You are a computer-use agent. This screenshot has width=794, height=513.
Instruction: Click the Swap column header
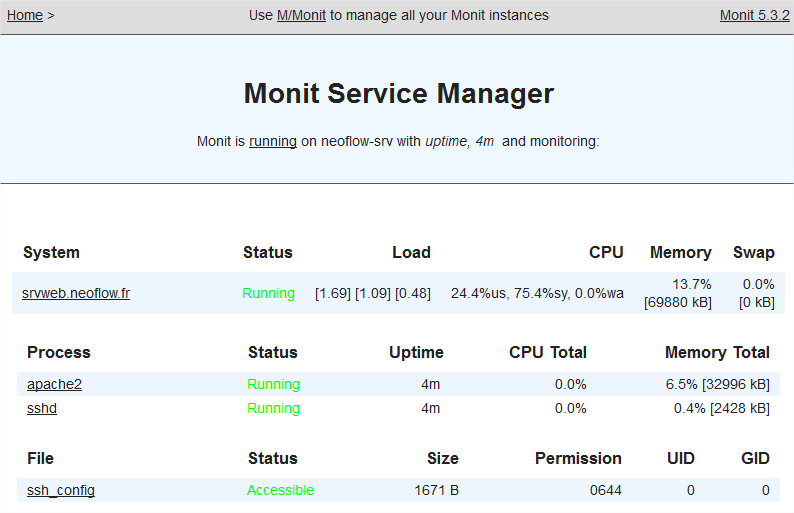click(x=753, y=252)
